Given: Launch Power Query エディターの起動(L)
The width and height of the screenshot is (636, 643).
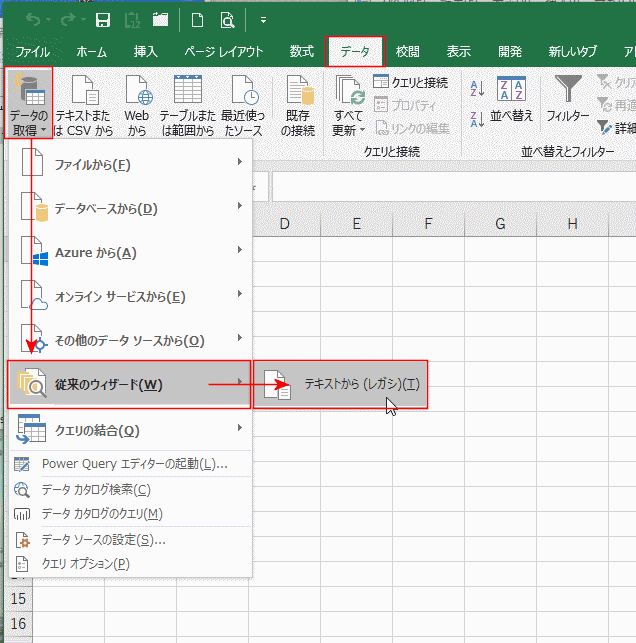Looking at the screenshot, I should click(x=130, y=464).
